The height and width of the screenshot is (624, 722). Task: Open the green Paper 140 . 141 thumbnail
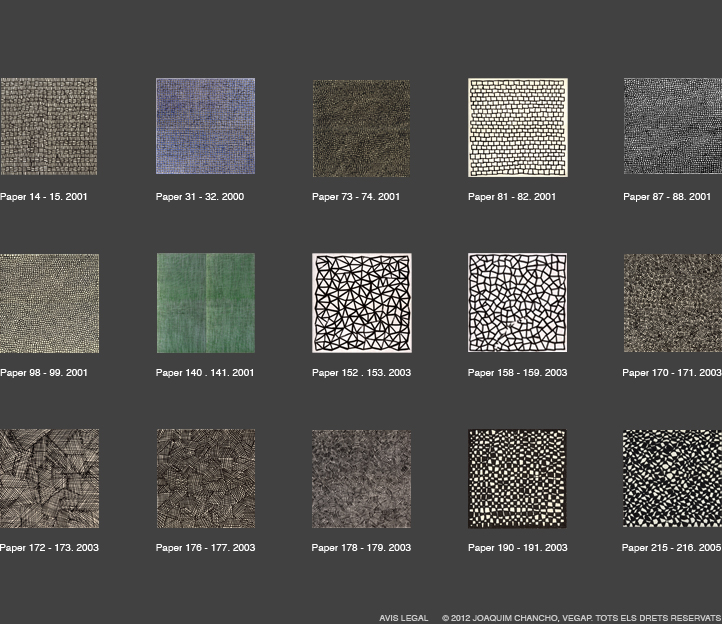205,303
